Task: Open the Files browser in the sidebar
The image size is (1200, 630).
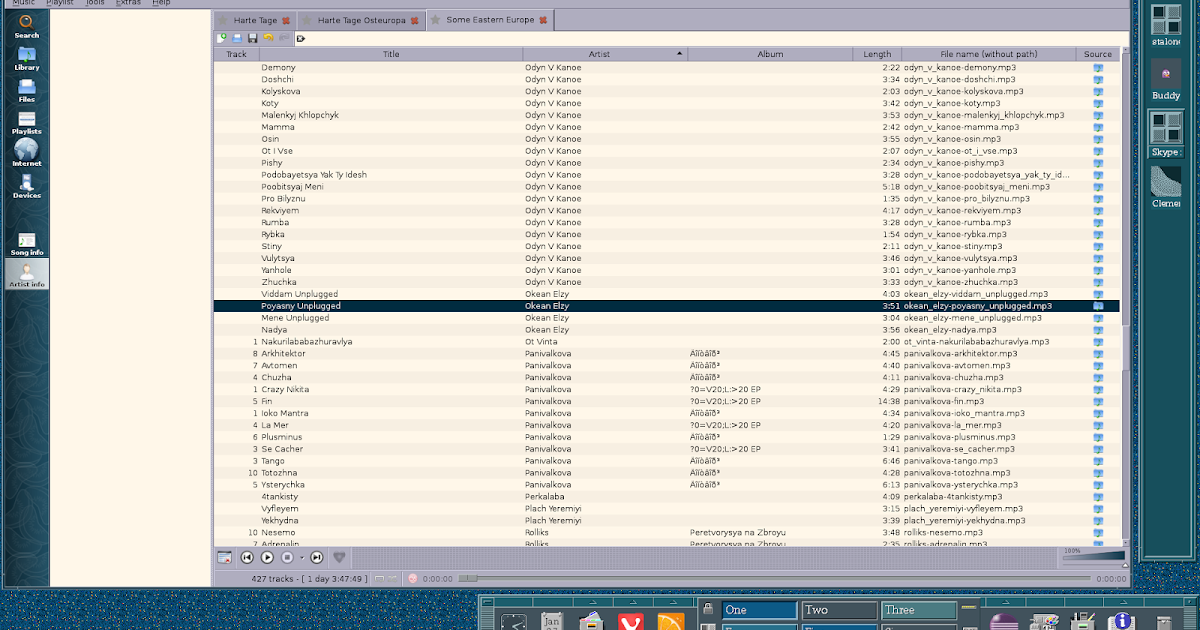Action: (x=25, y=90)
